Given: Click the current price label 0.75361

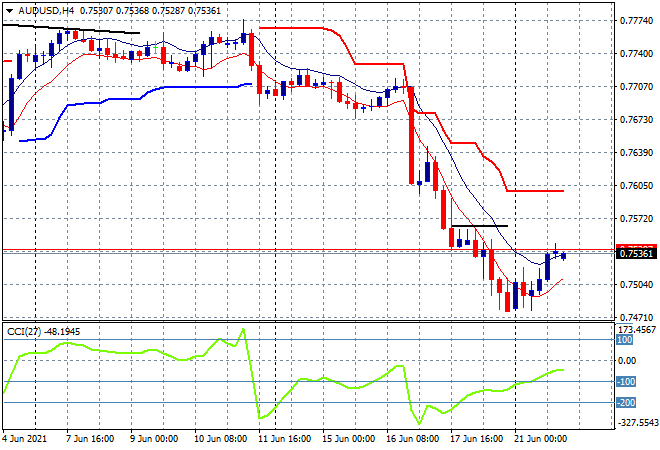Looking at the screenshot, I should pyautogui.click(x=636, y=253).
